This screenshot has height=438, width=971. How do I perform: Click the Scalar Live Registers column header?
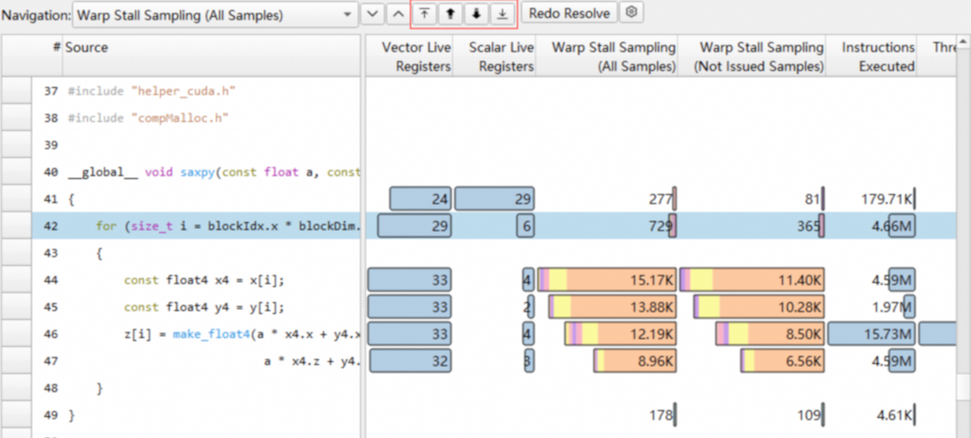coord(495,56)
